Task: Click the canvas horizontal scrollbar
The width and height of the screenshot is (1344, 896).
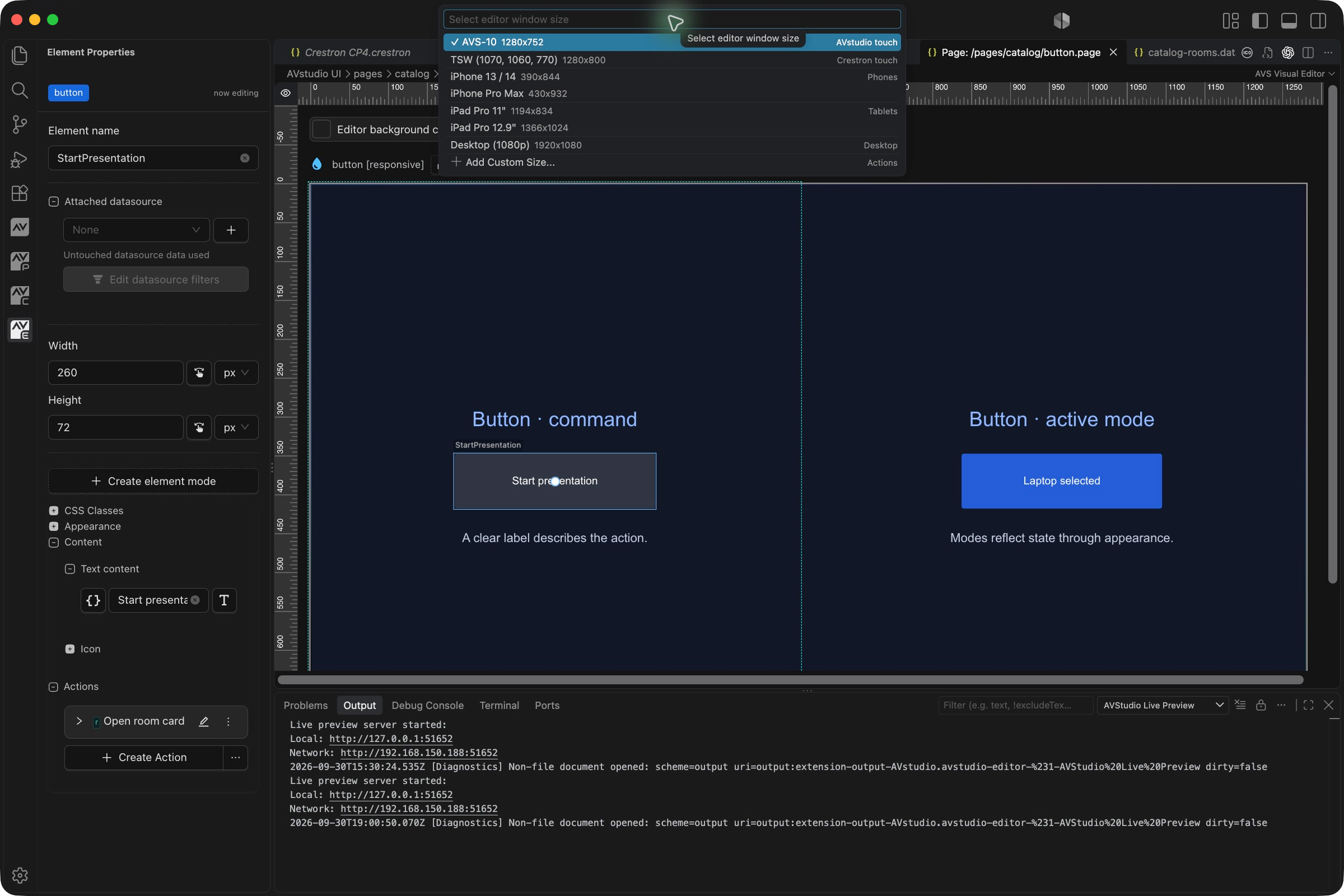Action: [790, 679]
